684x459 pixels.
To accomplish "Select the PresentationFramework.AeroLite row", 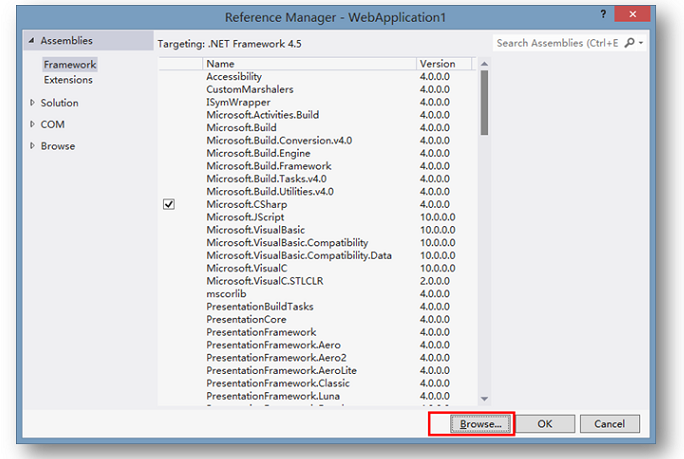I will tap(318, 370).
